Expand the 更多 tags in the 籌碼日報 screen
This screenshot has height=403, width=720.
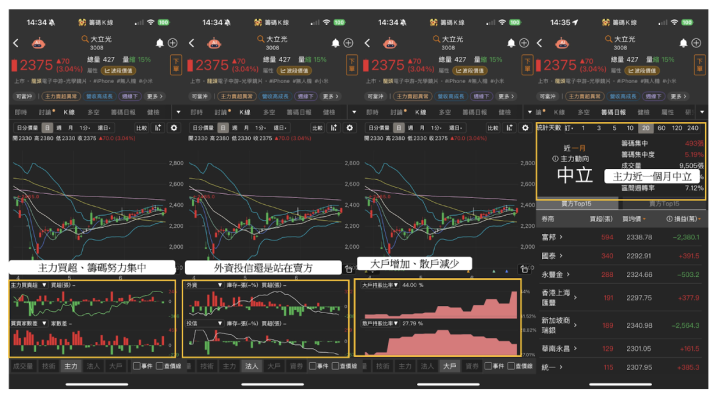[x=678, y=96]
